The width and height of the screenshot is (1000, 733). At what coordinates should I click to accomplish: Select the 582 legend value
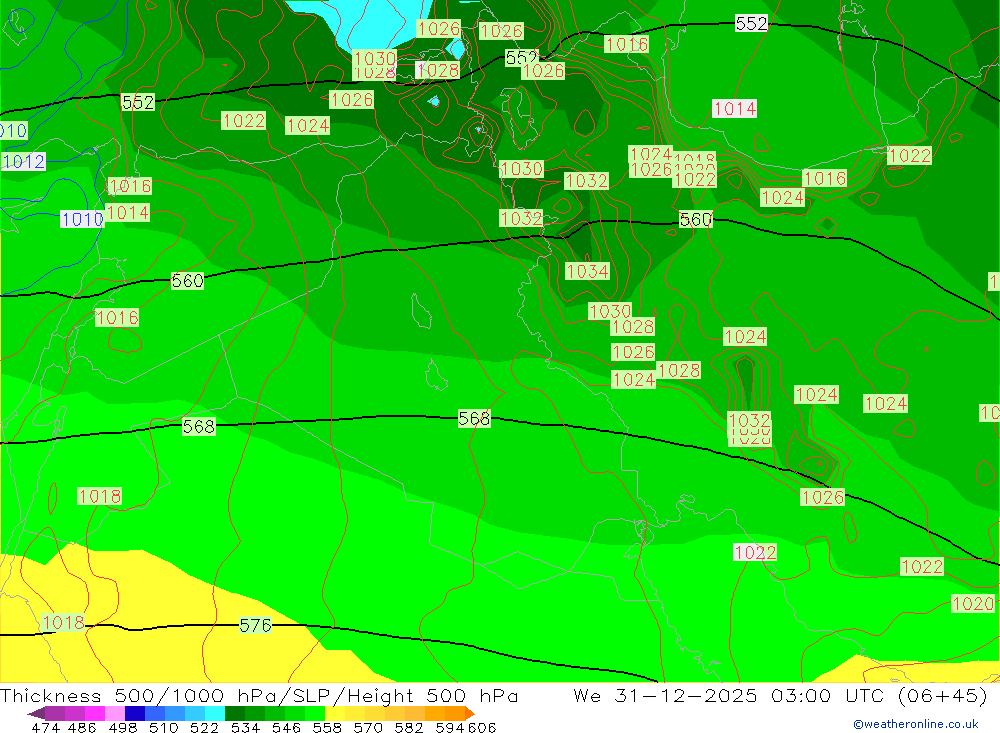[409, 727]
